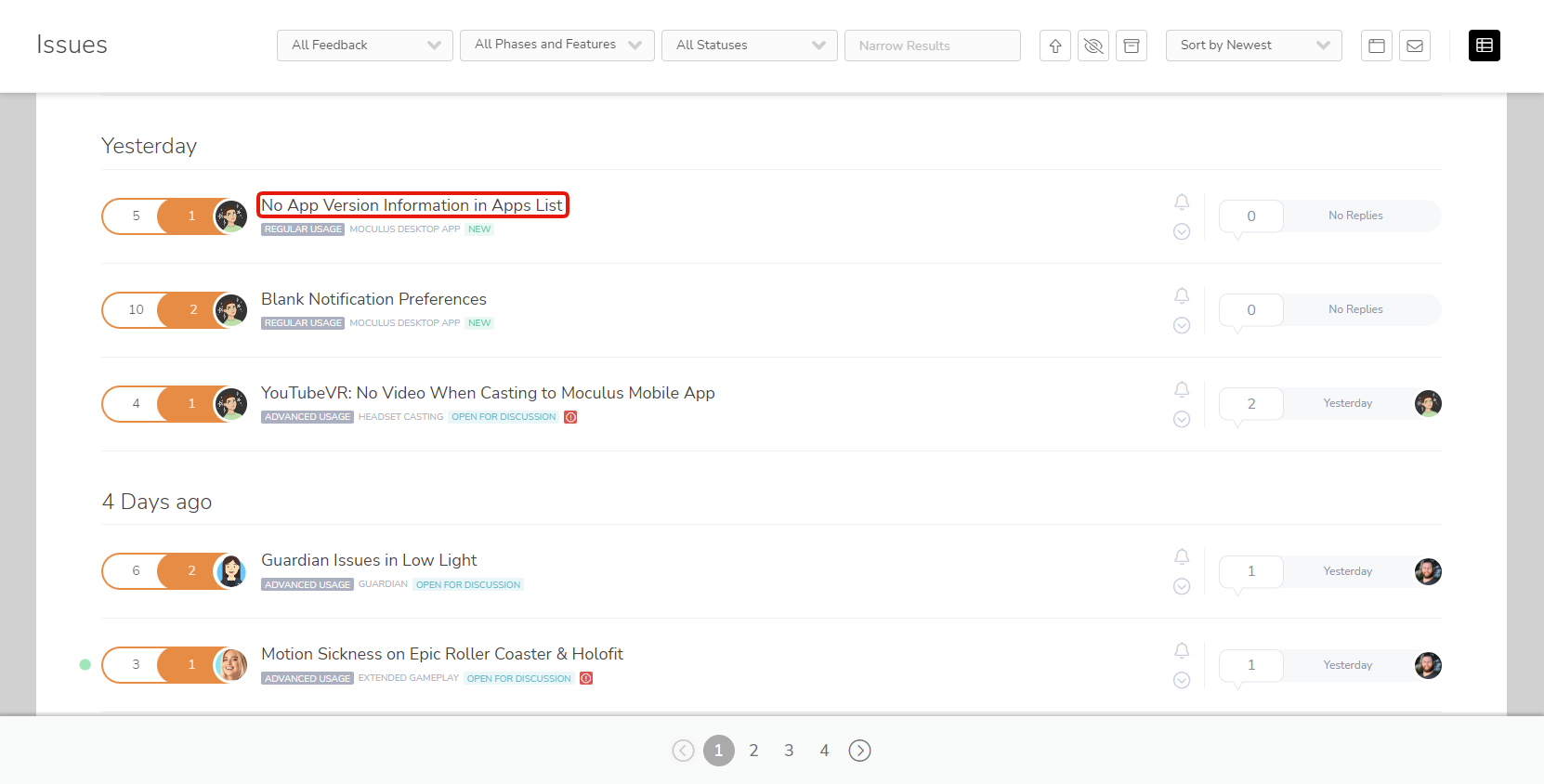Click the red alert icon on YouTubeVR row

tap(571, 417)
